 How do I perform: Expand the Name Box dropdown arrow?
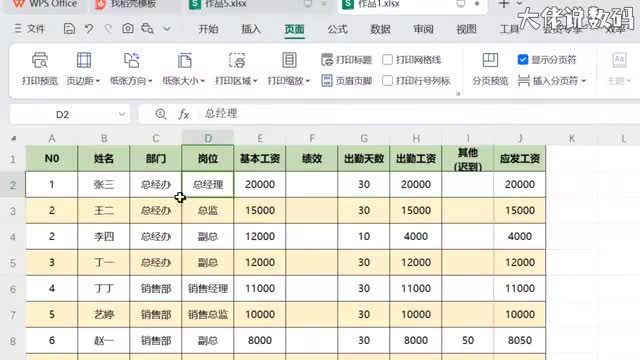click(122, 114)
